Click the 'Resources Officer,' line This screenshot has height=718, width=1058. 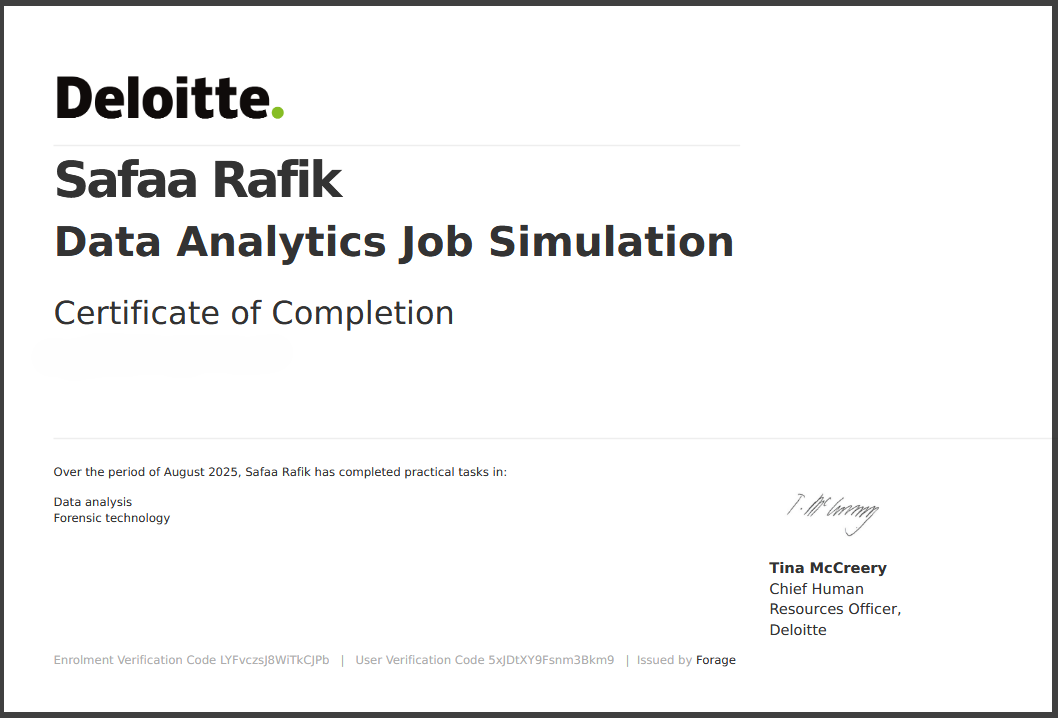835,609
